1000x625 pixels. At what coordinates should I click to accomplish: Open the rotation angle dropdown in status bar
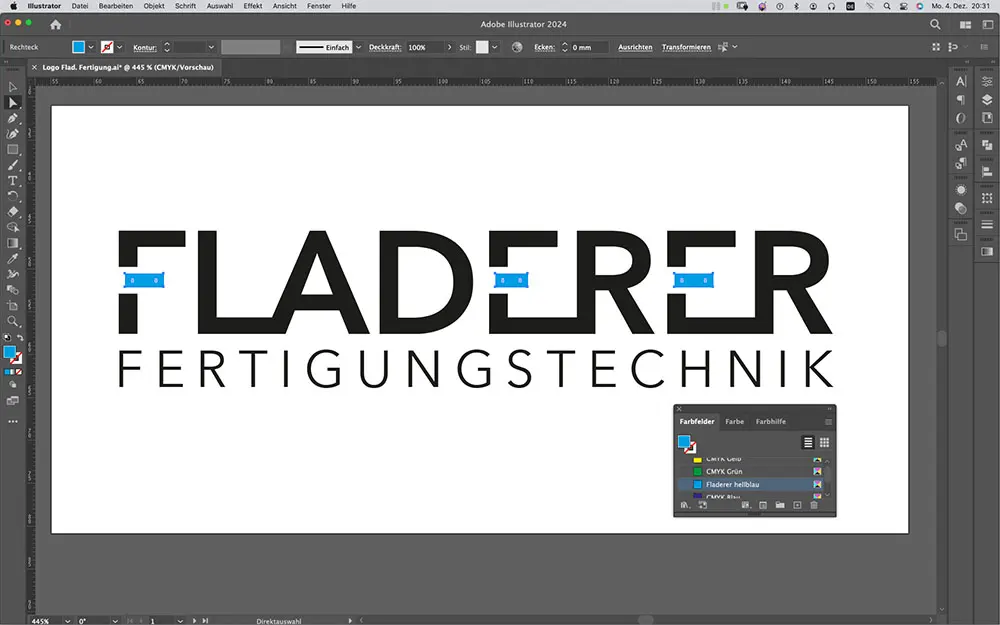click(115, 621)
